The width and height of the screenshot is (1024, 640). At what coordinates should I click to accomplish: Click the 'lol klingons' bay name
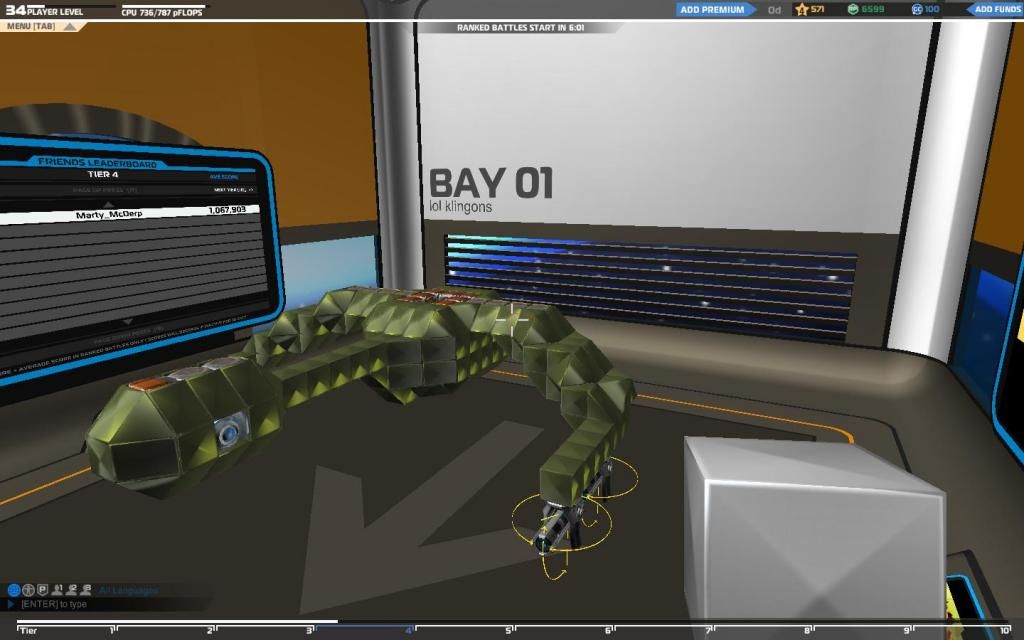[x=461, y=206]
